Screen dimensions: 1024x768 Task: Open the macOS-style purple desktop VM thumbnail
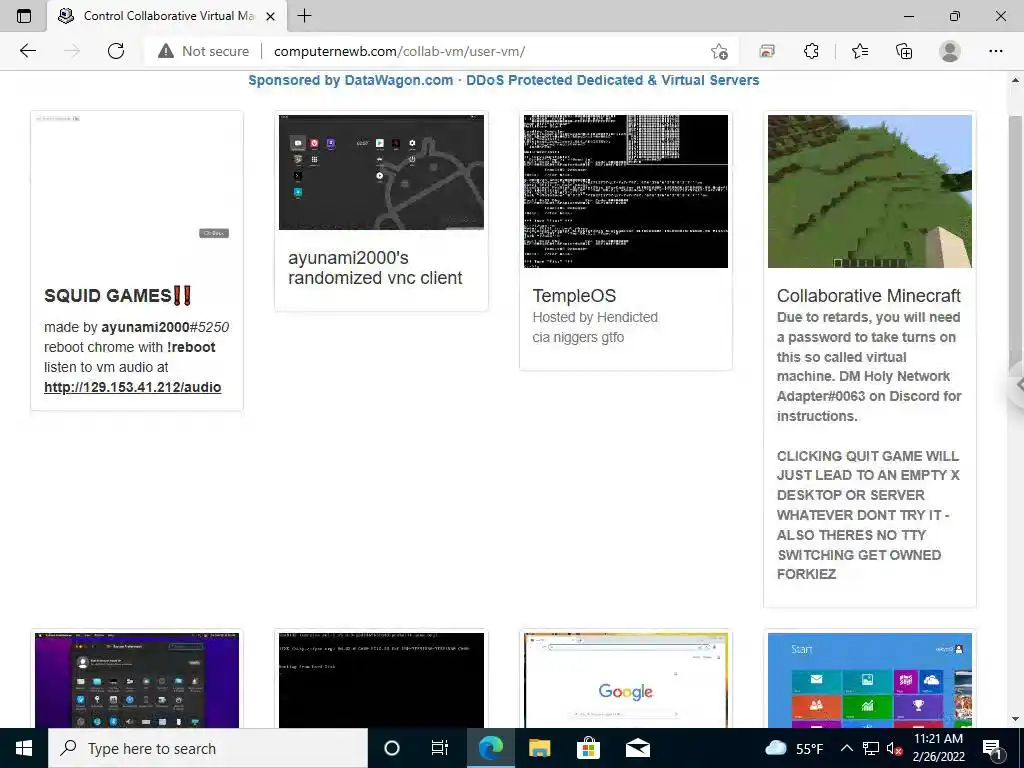pyautogui.click(x=136, y=680)
